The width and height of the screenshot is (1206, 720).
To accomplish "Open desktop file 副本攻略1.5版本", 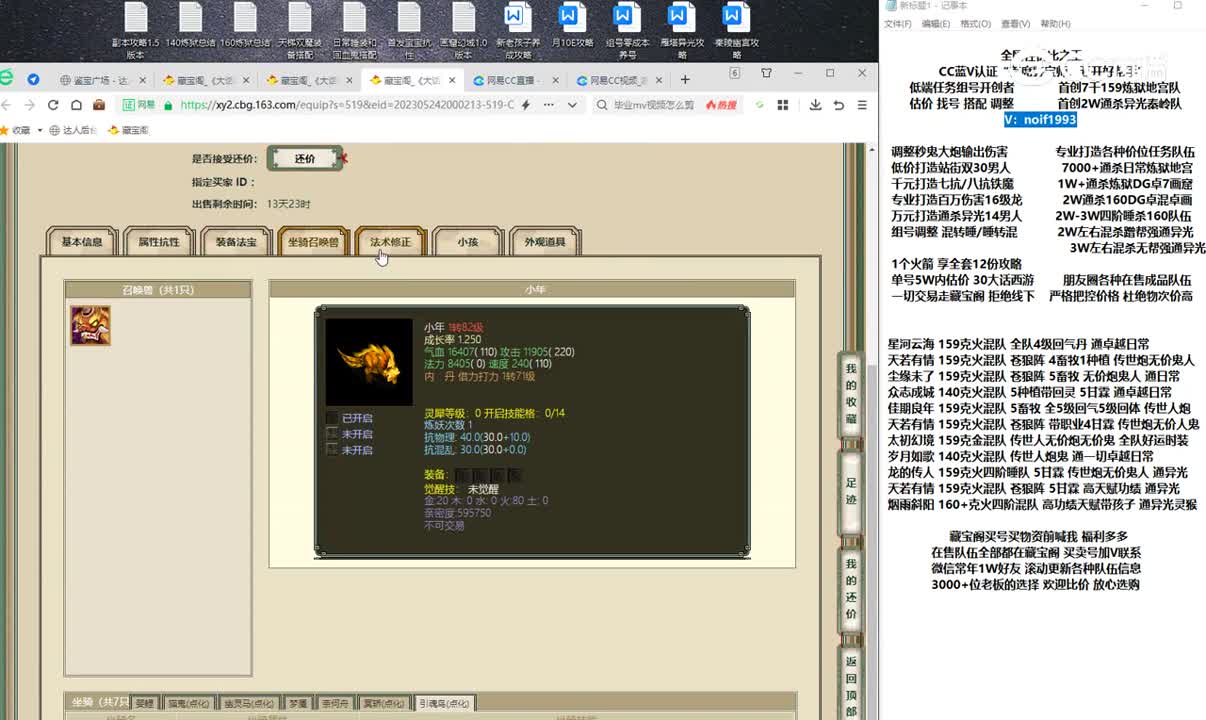I will [135, 30].
